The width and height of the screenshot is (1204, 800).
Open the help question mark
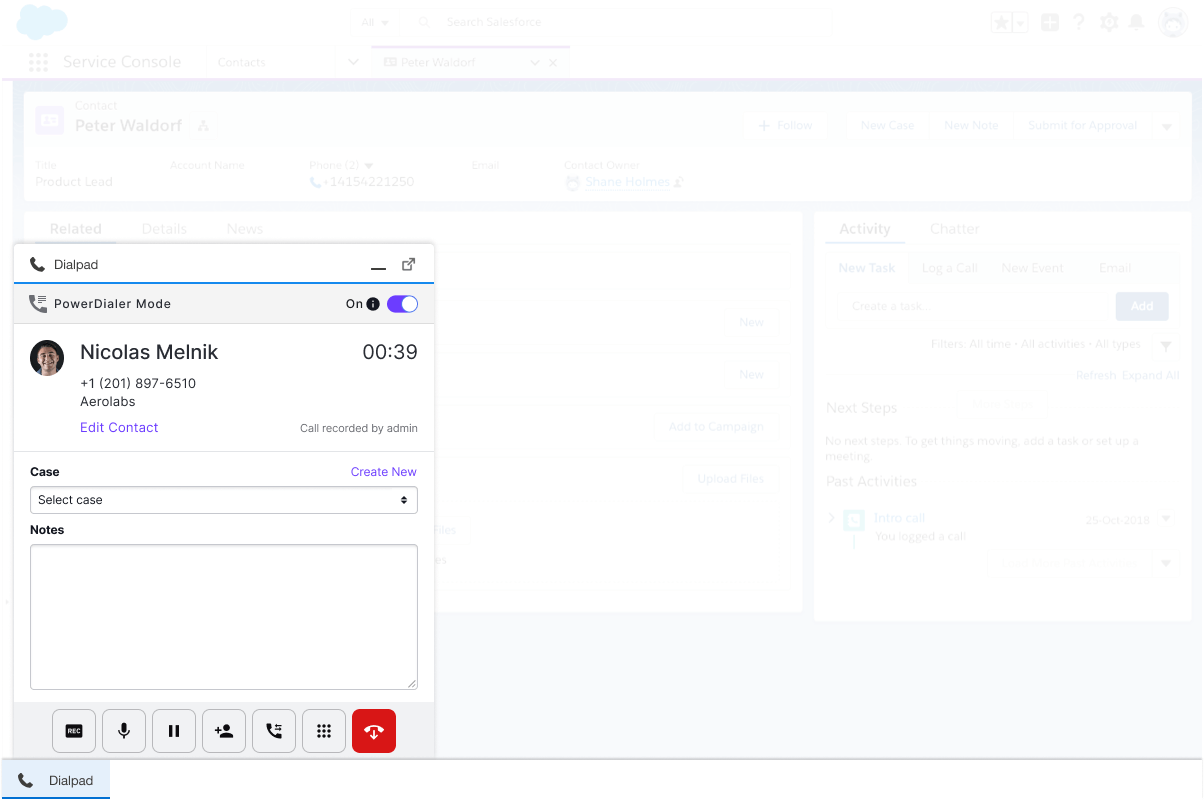click(1079, 22)
